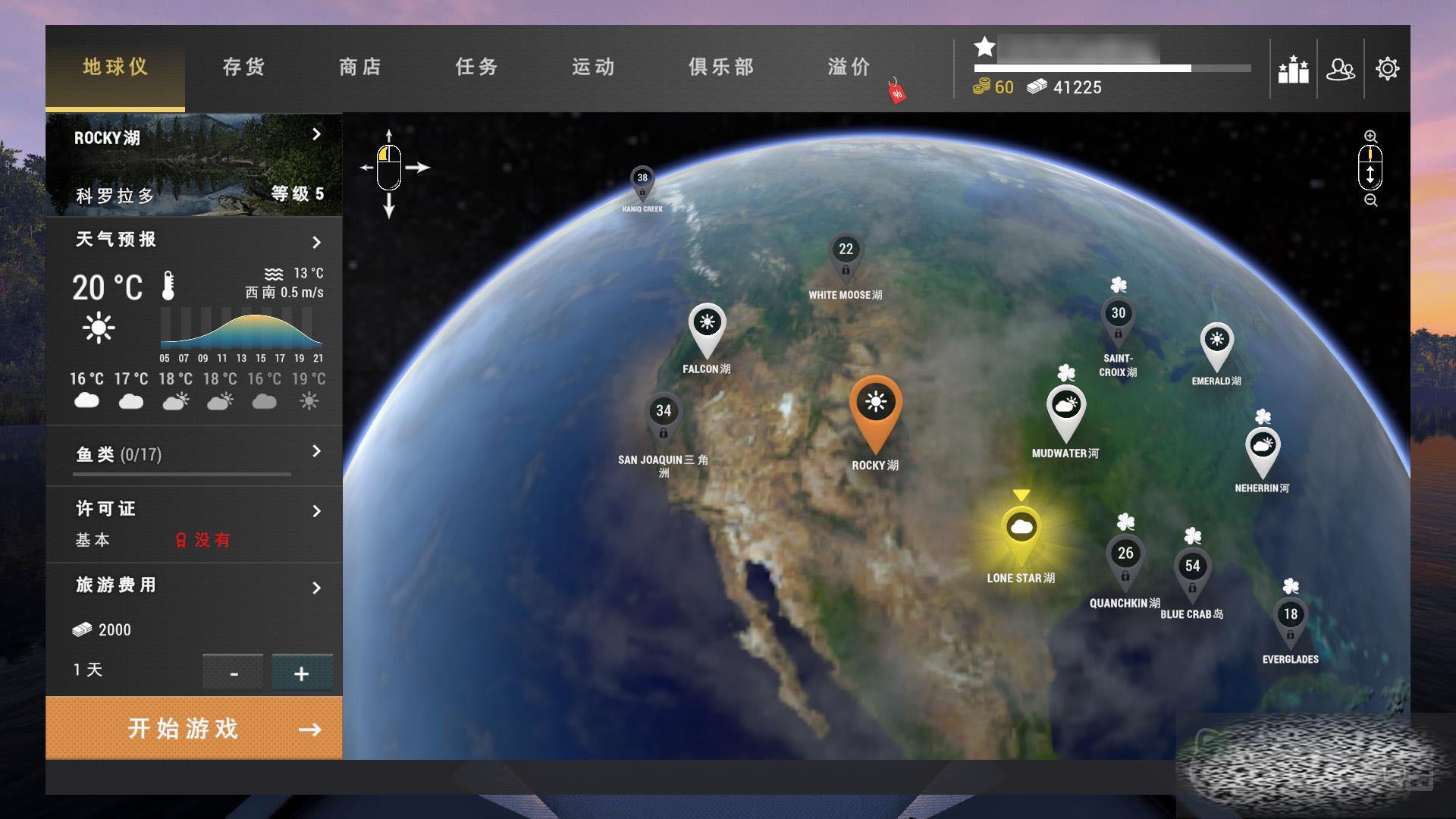Click the 41225 money amount
Image resolution: width=1456 pixels, height=819 pixels.
[x=1078, y=88]
